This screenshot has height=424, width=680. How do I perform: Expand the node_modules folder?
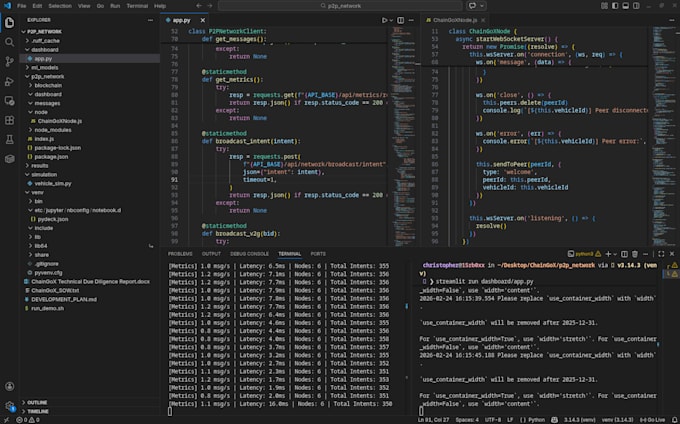click(x=53, y=130)
